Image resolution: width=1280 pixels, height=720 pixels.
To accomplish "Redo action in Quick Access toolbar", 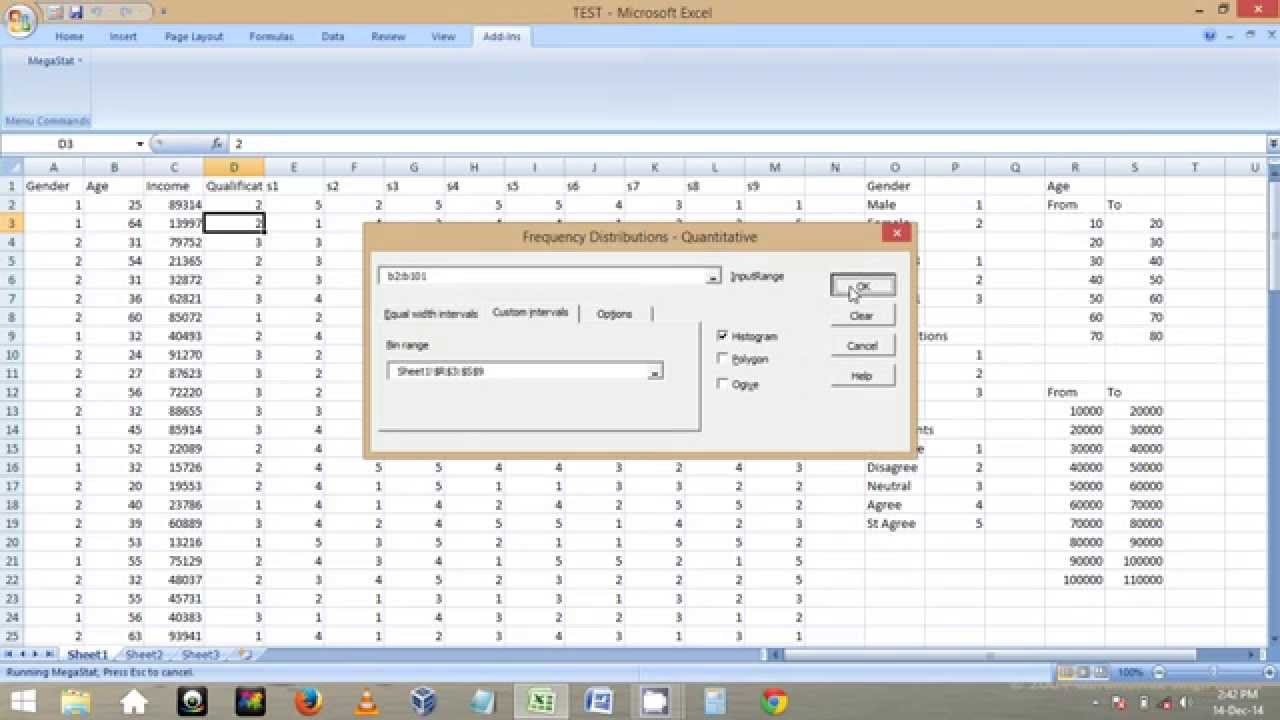I will coord(127,12).
